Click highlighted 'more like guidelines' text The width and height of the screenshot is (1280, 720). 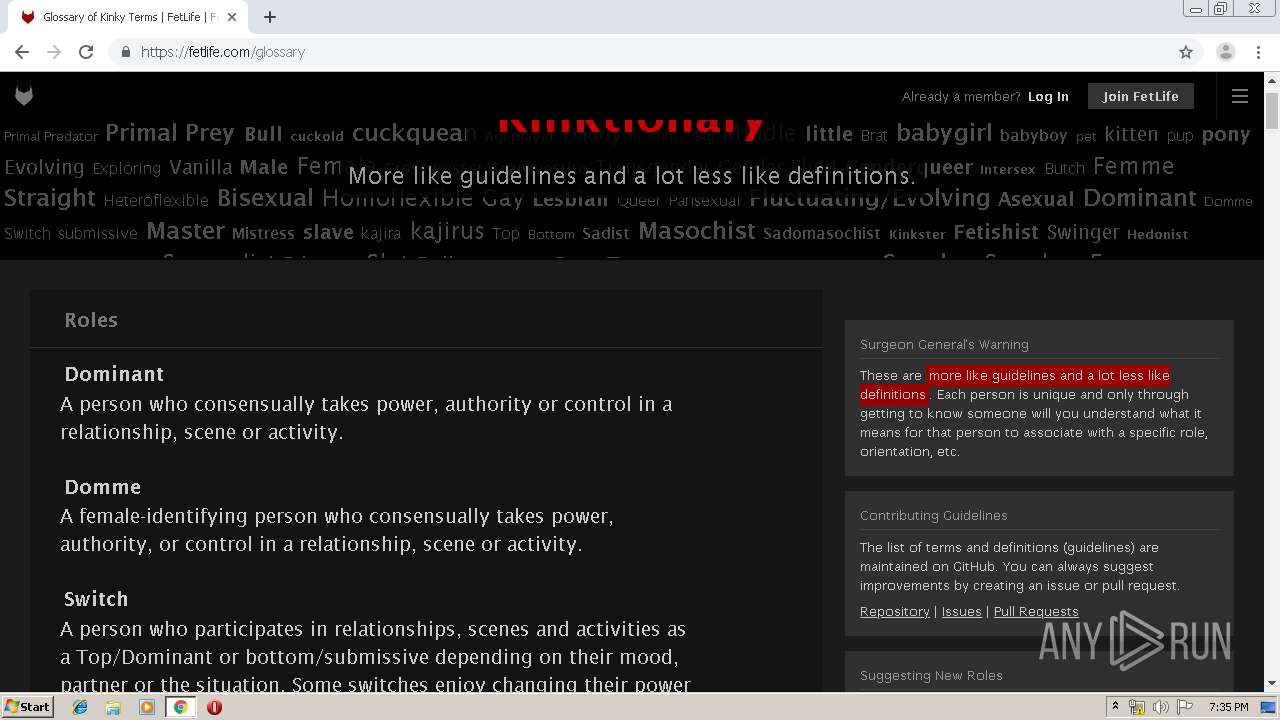[x=1015, y=385]
